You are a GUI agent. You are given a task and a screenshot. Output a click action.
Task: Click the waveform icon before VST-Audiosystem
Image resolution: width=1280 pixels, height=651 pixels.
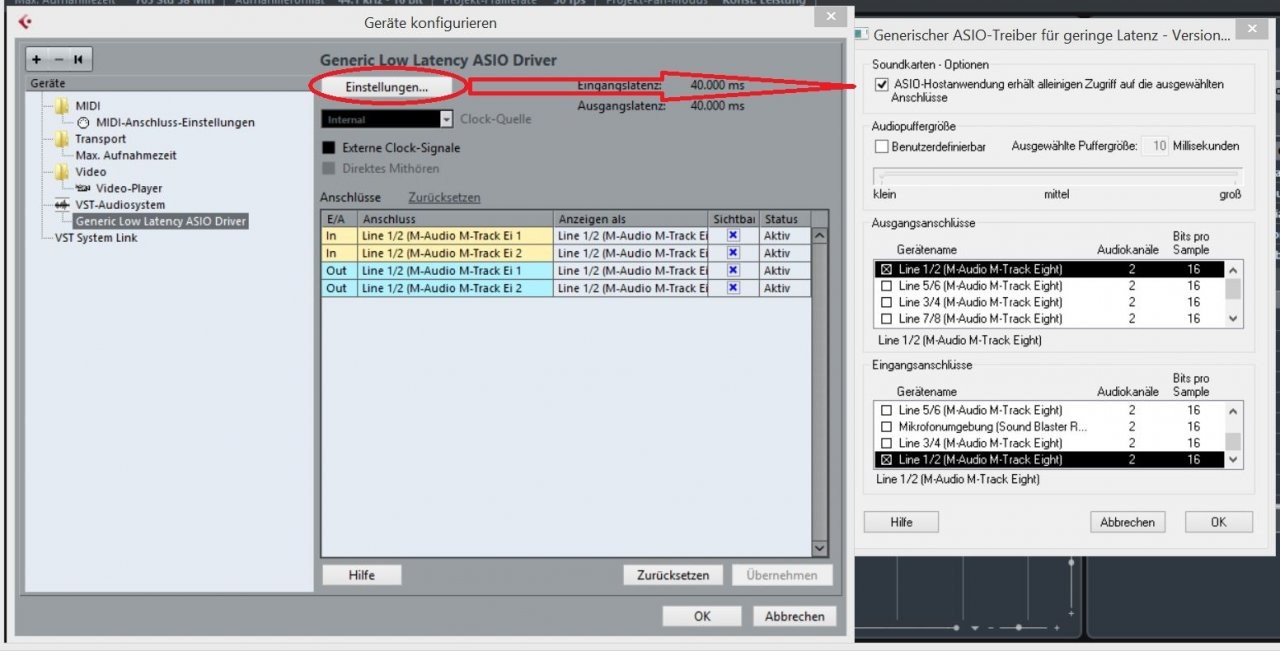(62, 205)
